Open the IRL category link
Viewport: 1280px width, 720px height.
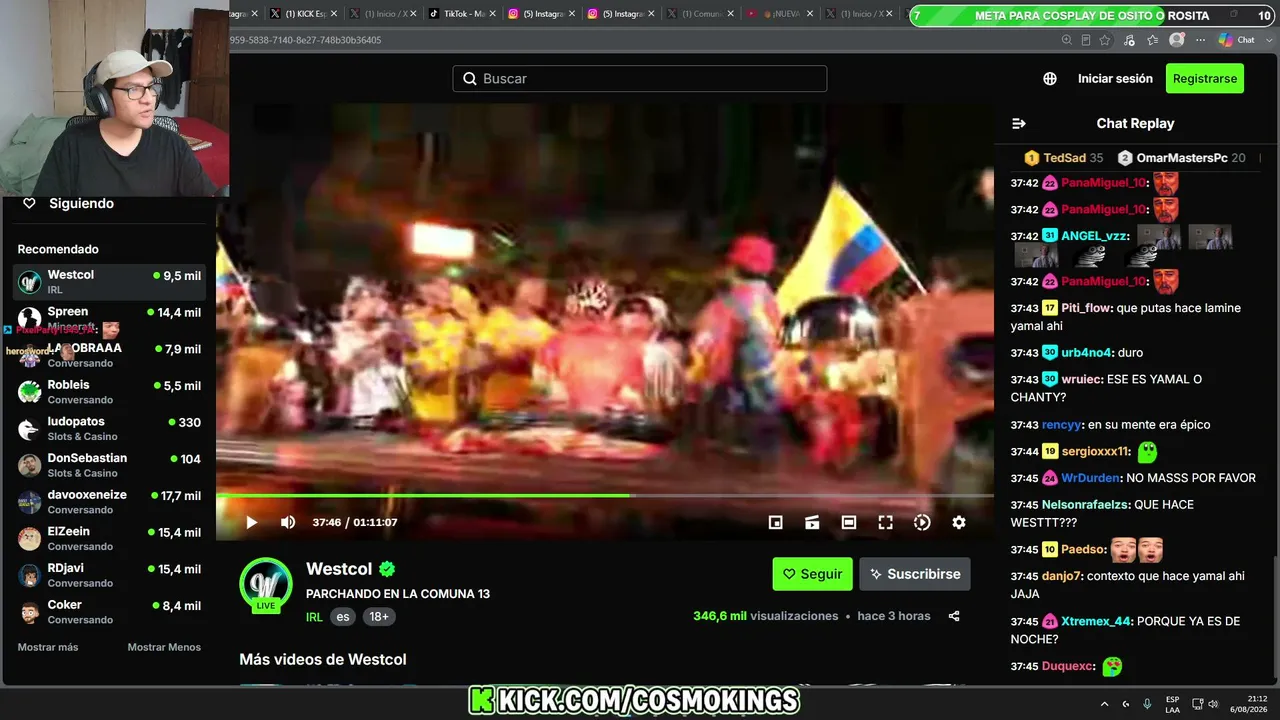tap(314, 617)
